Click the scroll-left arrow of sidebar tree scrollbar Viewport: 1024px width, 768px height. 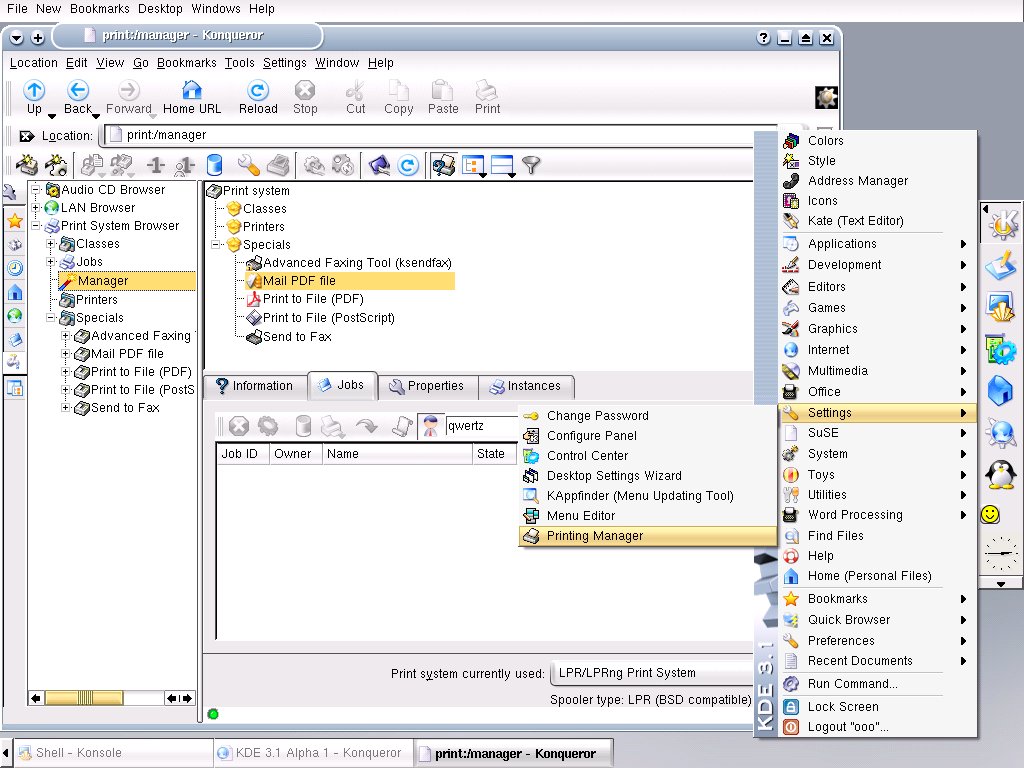pyautogui.click(x=36, y=698)
